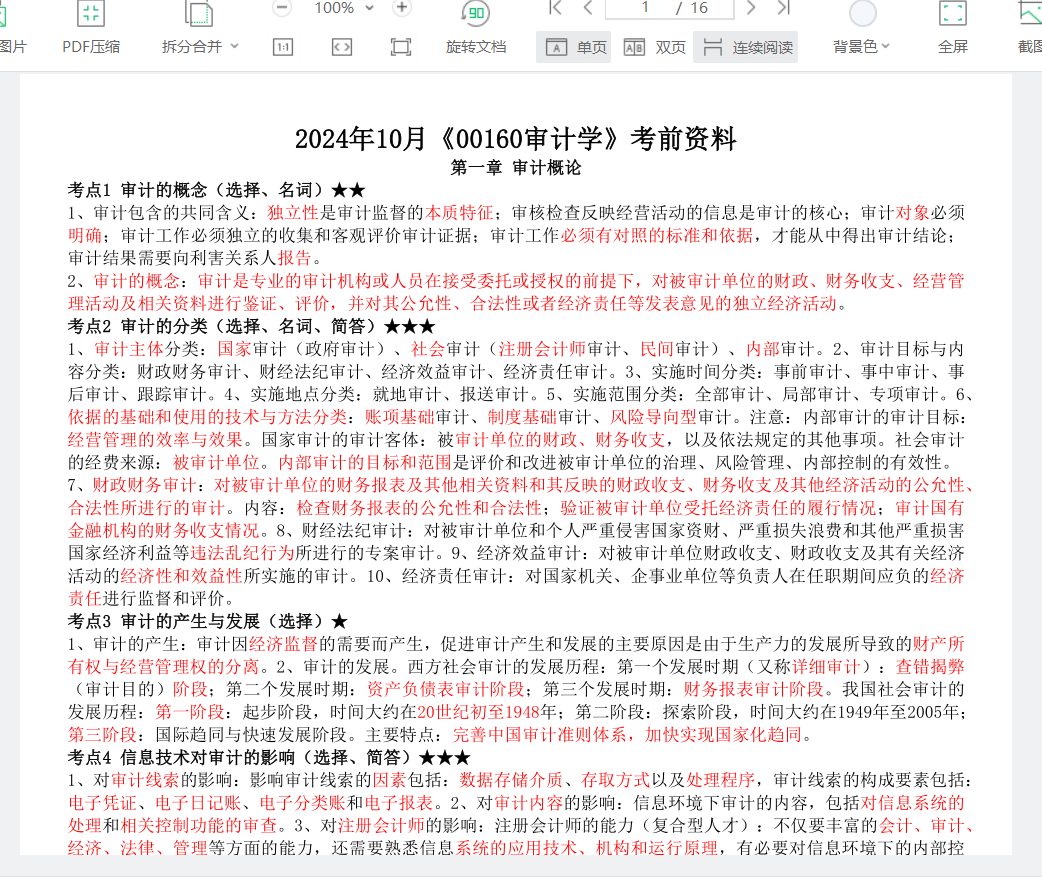This screenshot has height=879, width=1042.
Task: Go to previous page arrow
Action: pyautogui.click(x=587, y=8)
